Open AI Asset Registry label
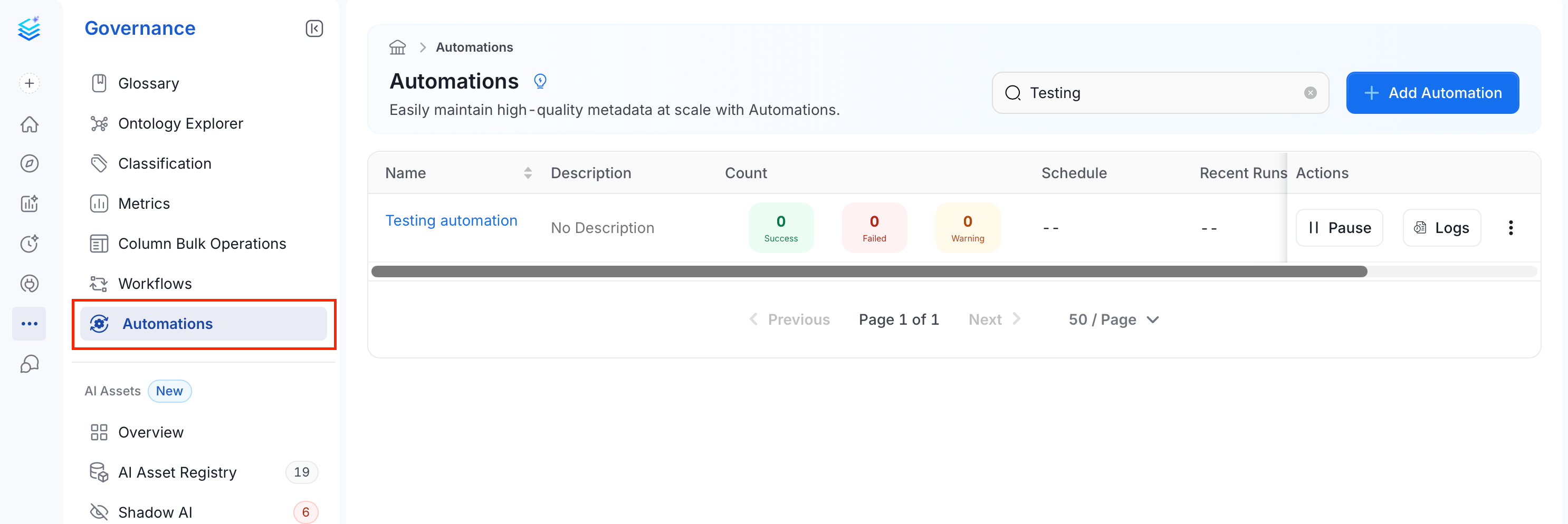The width and height of the screenshot is (1568, 524). click(x=178, y=472)
